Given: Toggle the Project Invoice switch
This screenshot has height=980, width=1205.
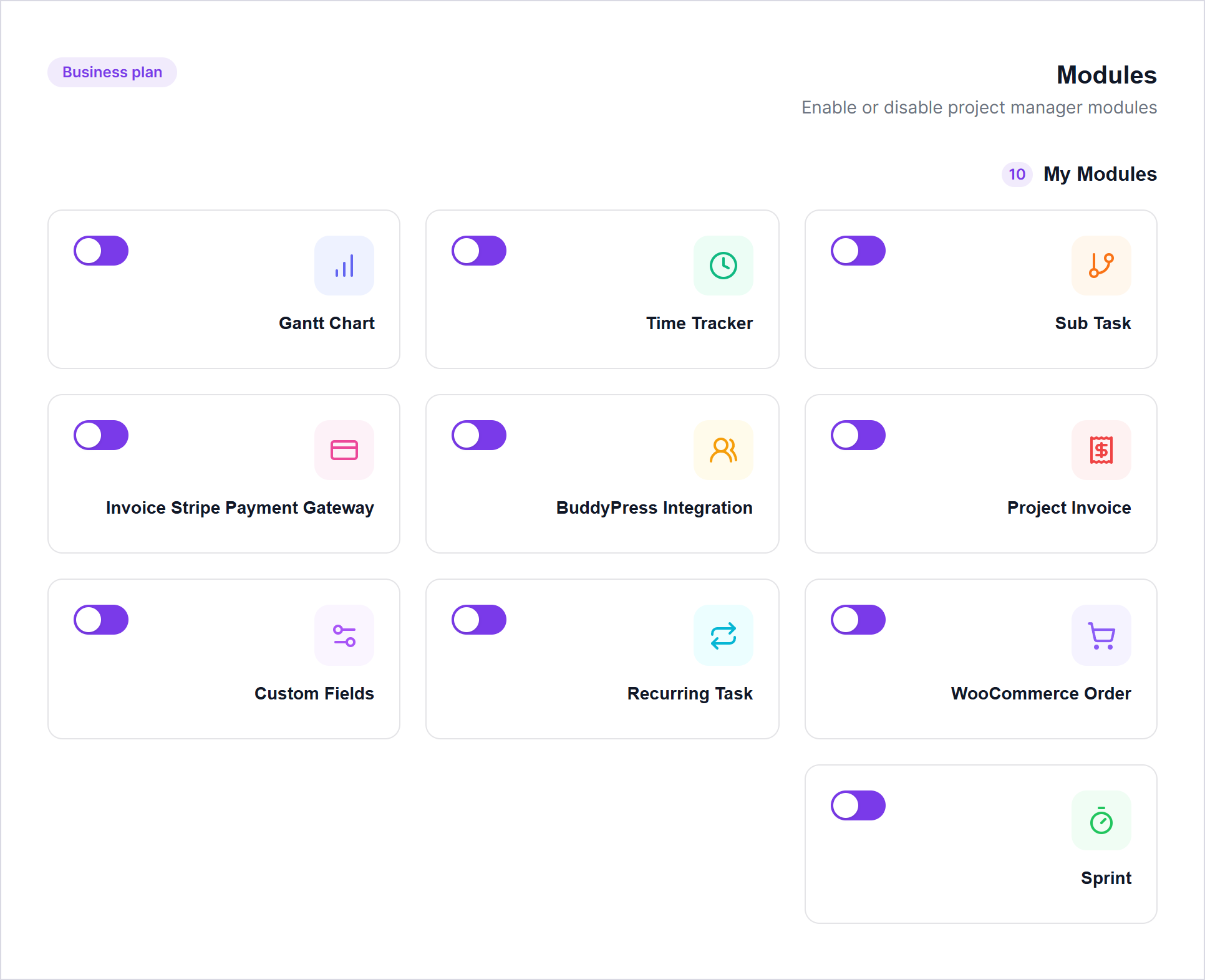Looking at the screenshot, I should click(x=858, y=435).
